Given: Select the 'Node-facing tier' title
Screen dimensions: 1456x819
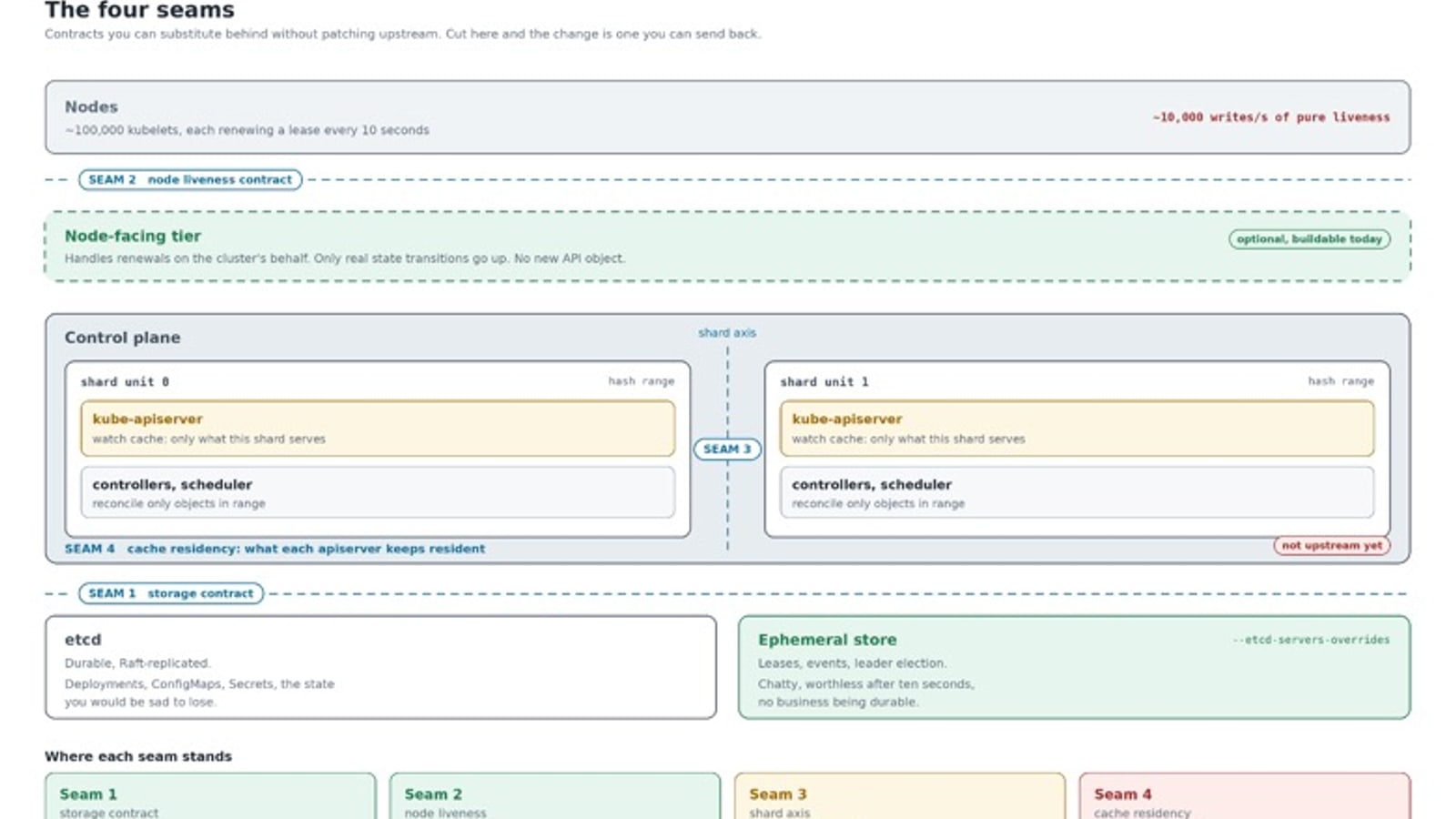Looking at the screenshot, I should 133,236.
